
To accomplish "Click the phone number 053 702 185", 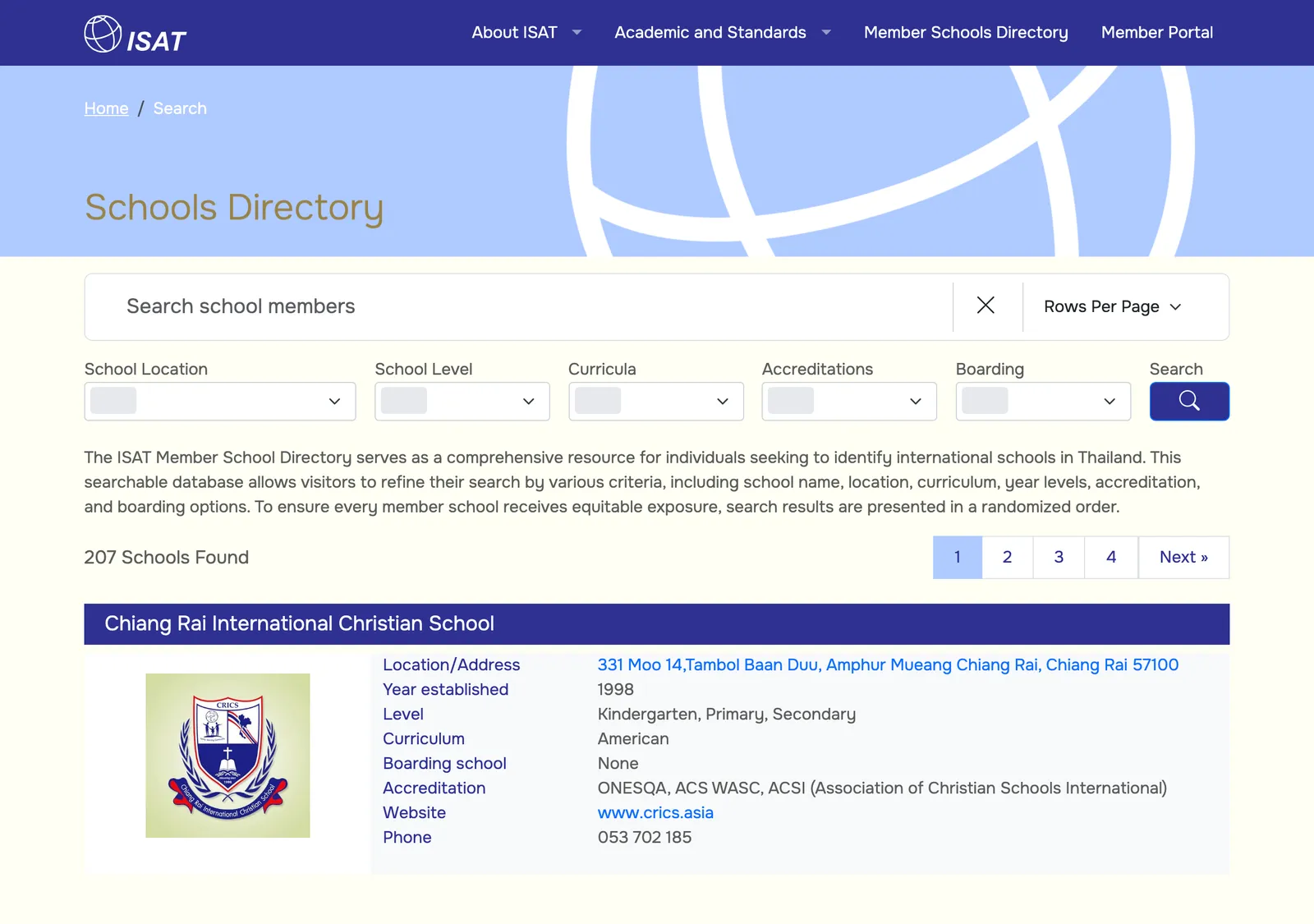I will click(645, 837).
